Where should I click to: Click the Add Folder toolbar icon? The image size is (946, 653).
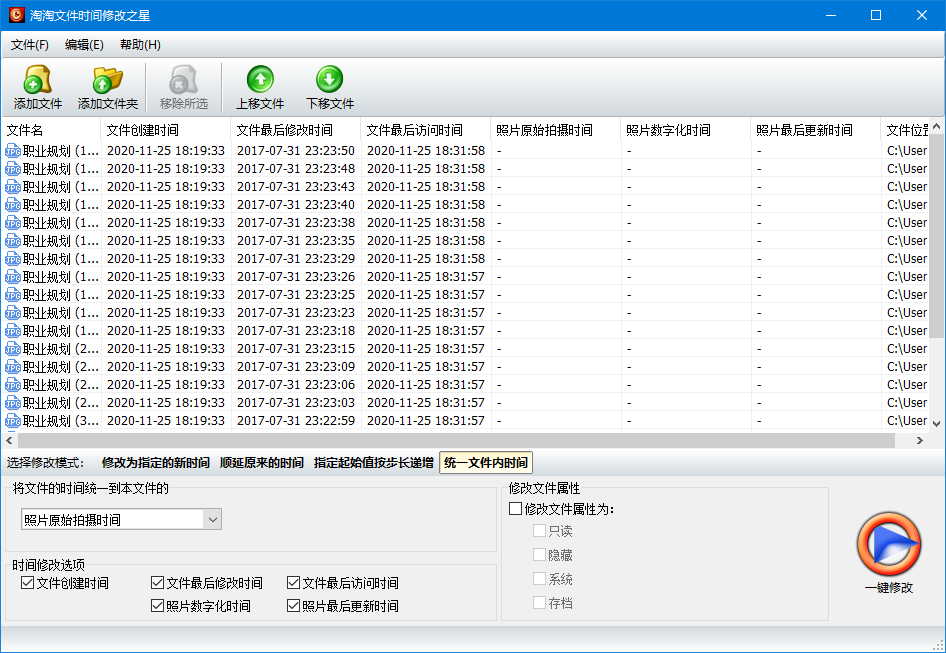pos(107,80)
